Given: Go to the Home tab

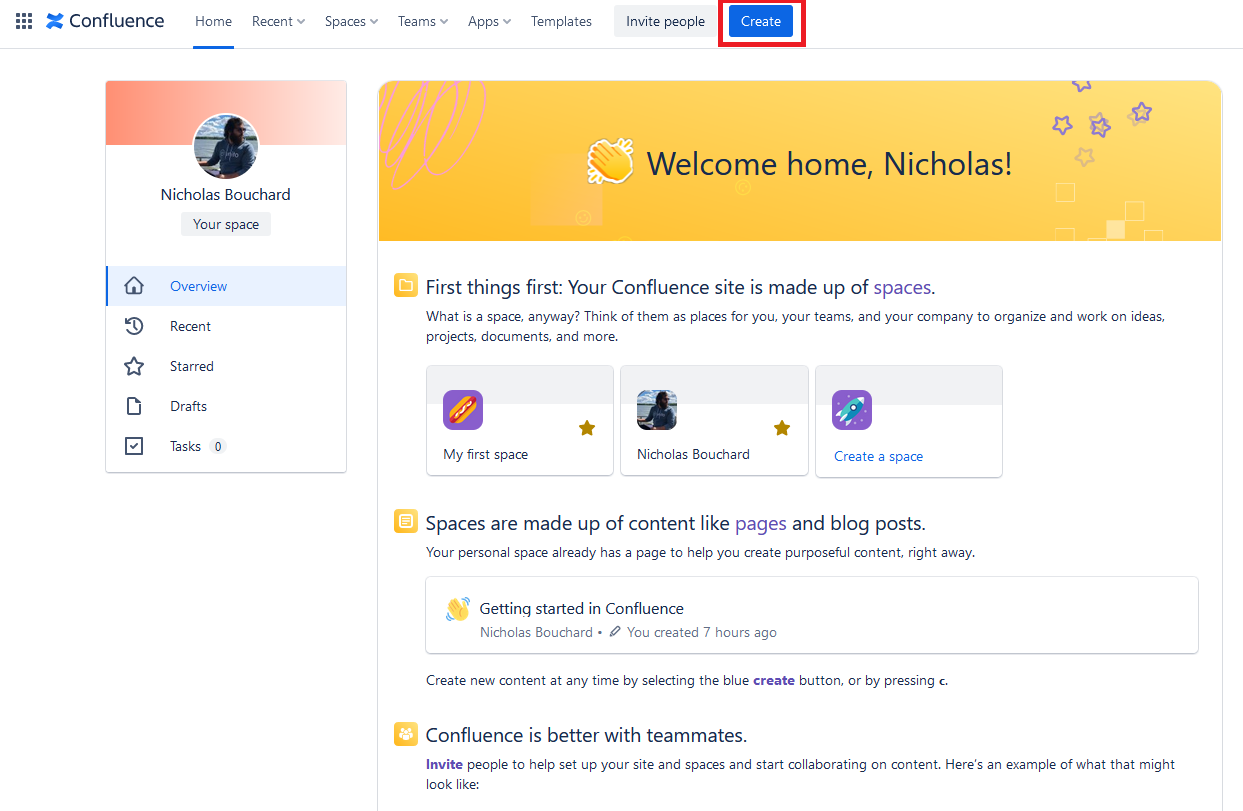Looking at the screenshot, I should (213, 21).
